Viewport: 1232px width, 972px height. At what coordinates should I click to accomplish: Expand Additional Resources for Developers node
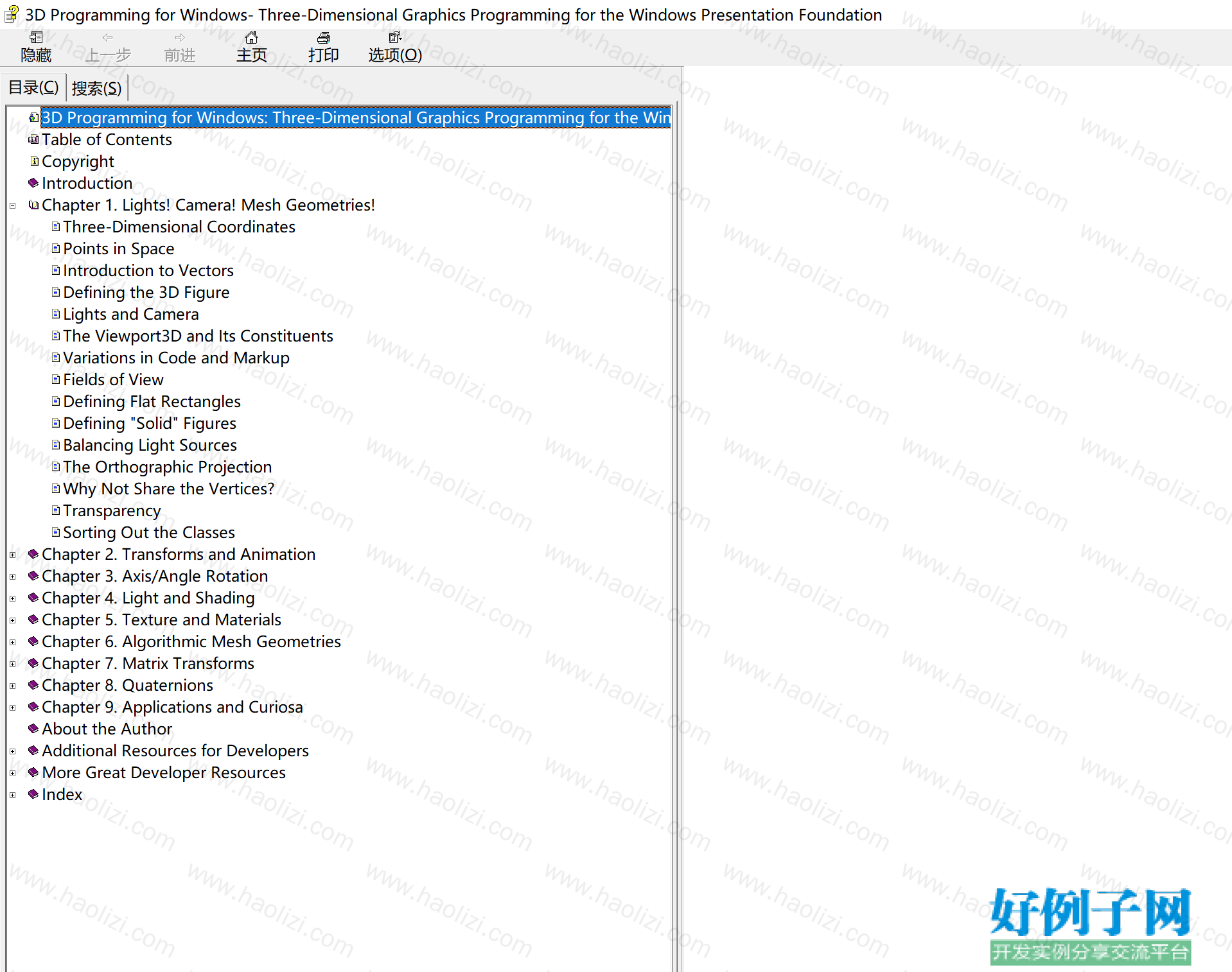12,752
